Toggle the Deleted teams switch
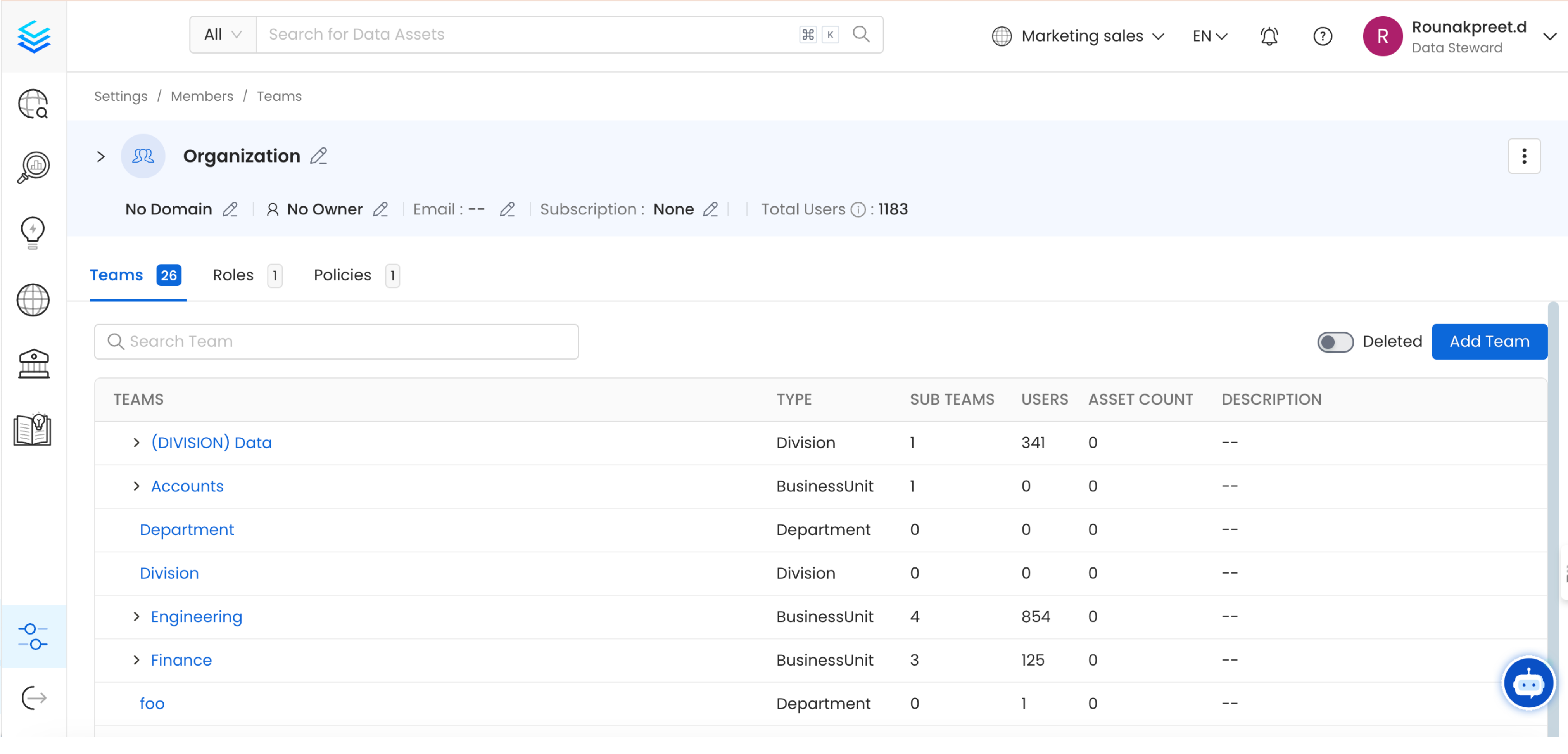The height and width of the screenshot is (754, 1568). coord(1335,342)
